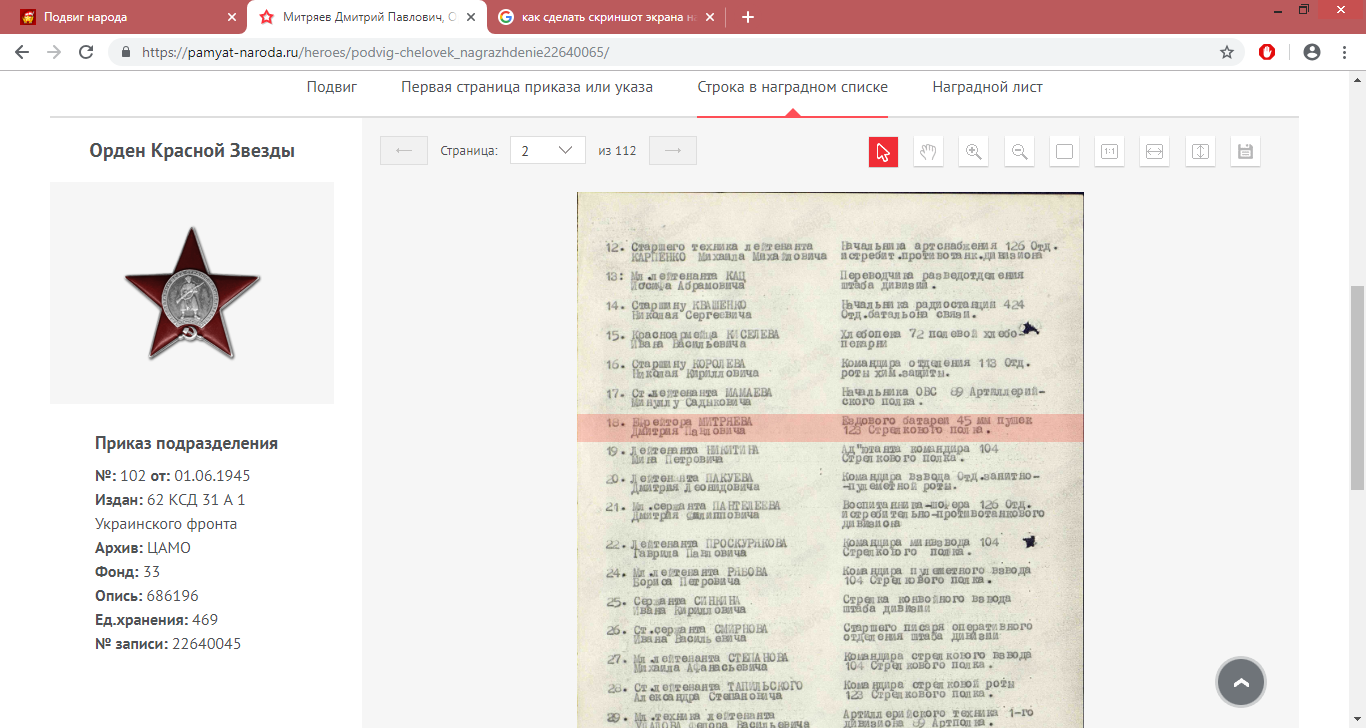Switch to the Подвиг tab

click(331, 87)
